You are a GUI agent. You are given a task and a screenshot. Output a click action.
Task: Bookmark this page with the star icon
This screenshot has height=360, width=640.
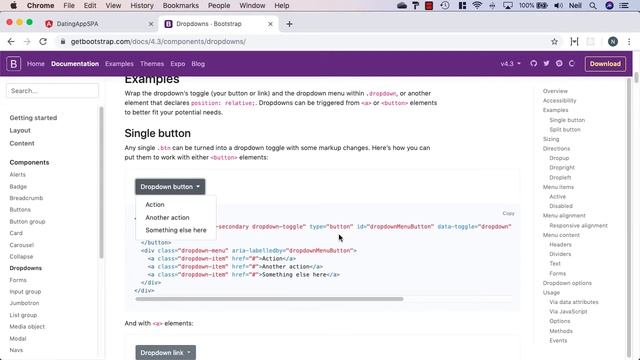pyautogui.click(x=554, y=42)
